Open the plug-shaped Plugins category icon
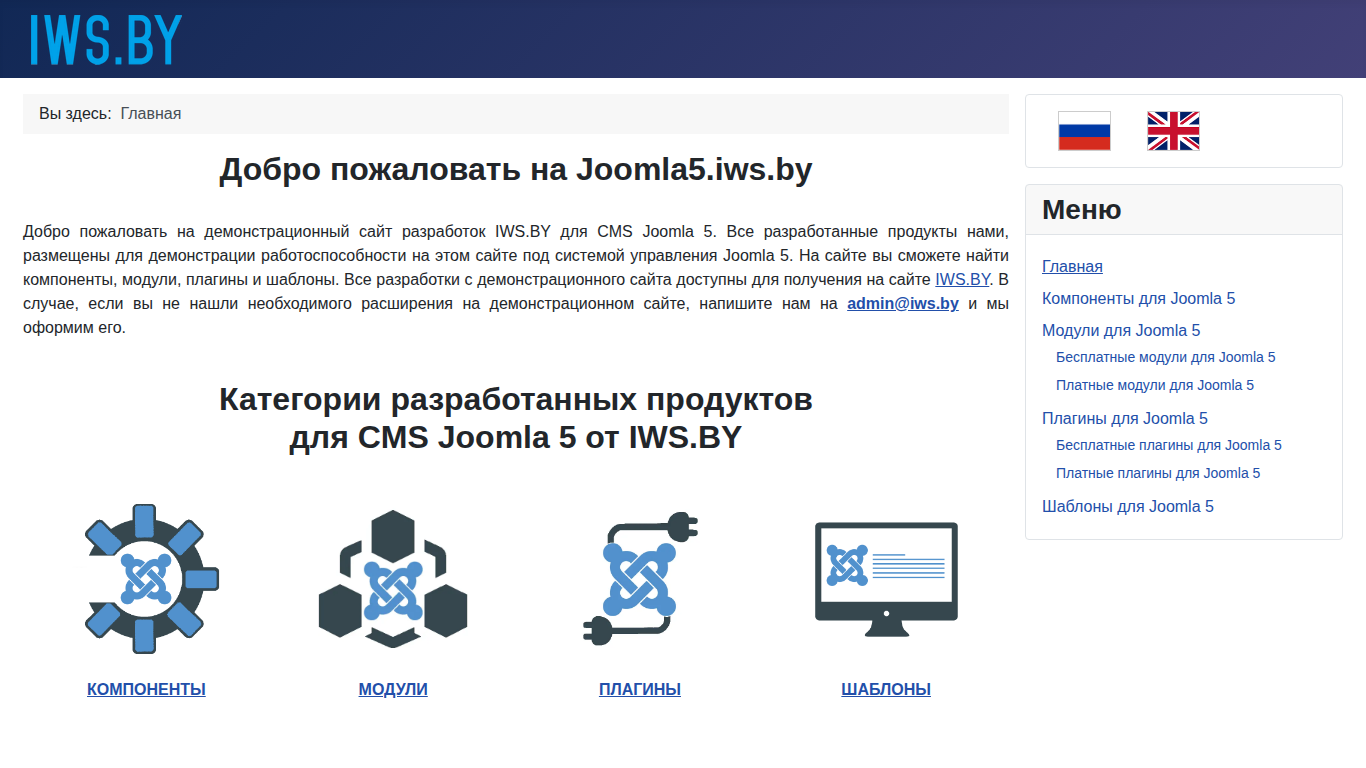This screenshot has width=1366, height=768. (640, 579)
